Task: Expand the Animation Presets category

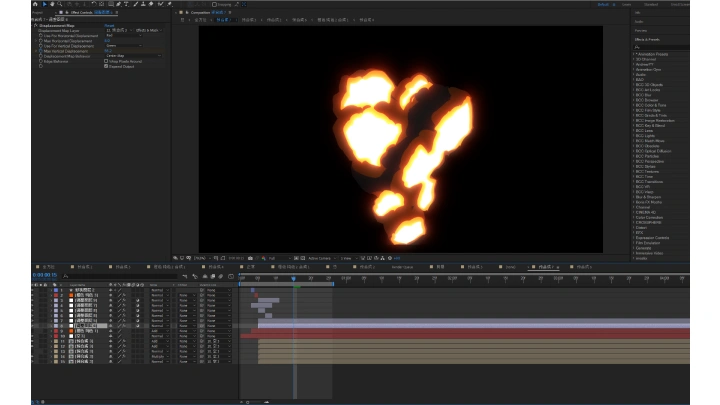Action: pos(634,54)
